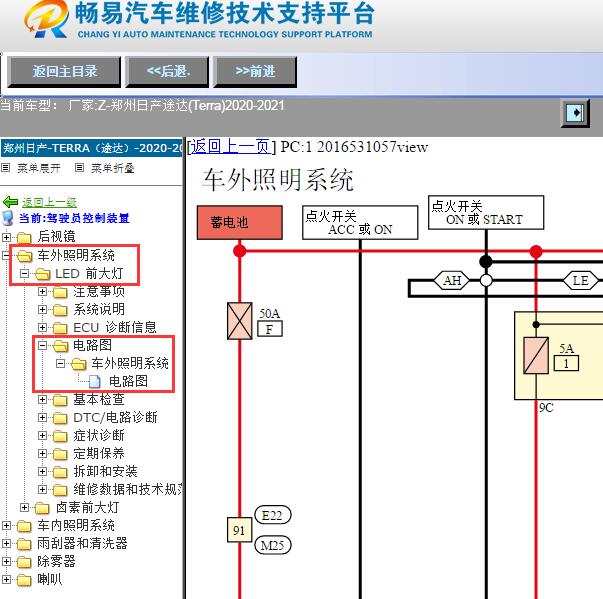Expand the 症状诊断 node
This screenshot has height=599, width=603.
[42, 435]
